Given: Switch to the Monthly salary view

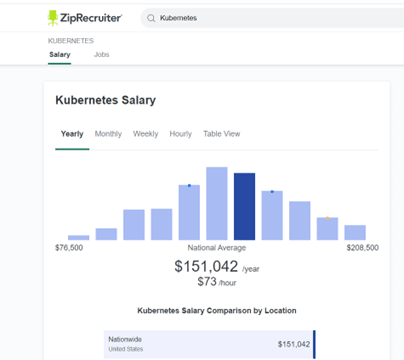Looking at the screenshot, I should 108,134.
